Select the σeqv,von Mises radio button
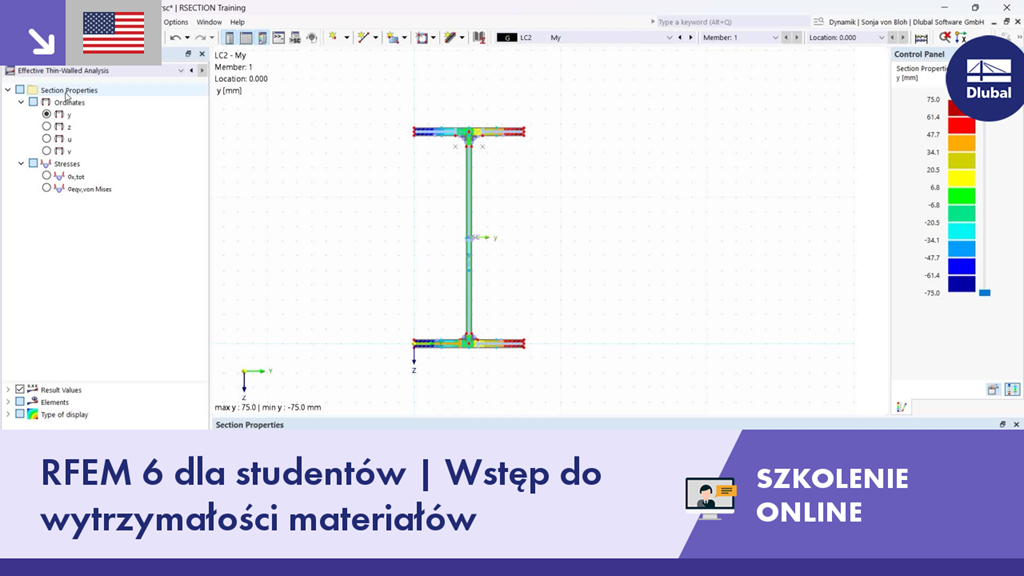1024x576 pixels. 46,188
